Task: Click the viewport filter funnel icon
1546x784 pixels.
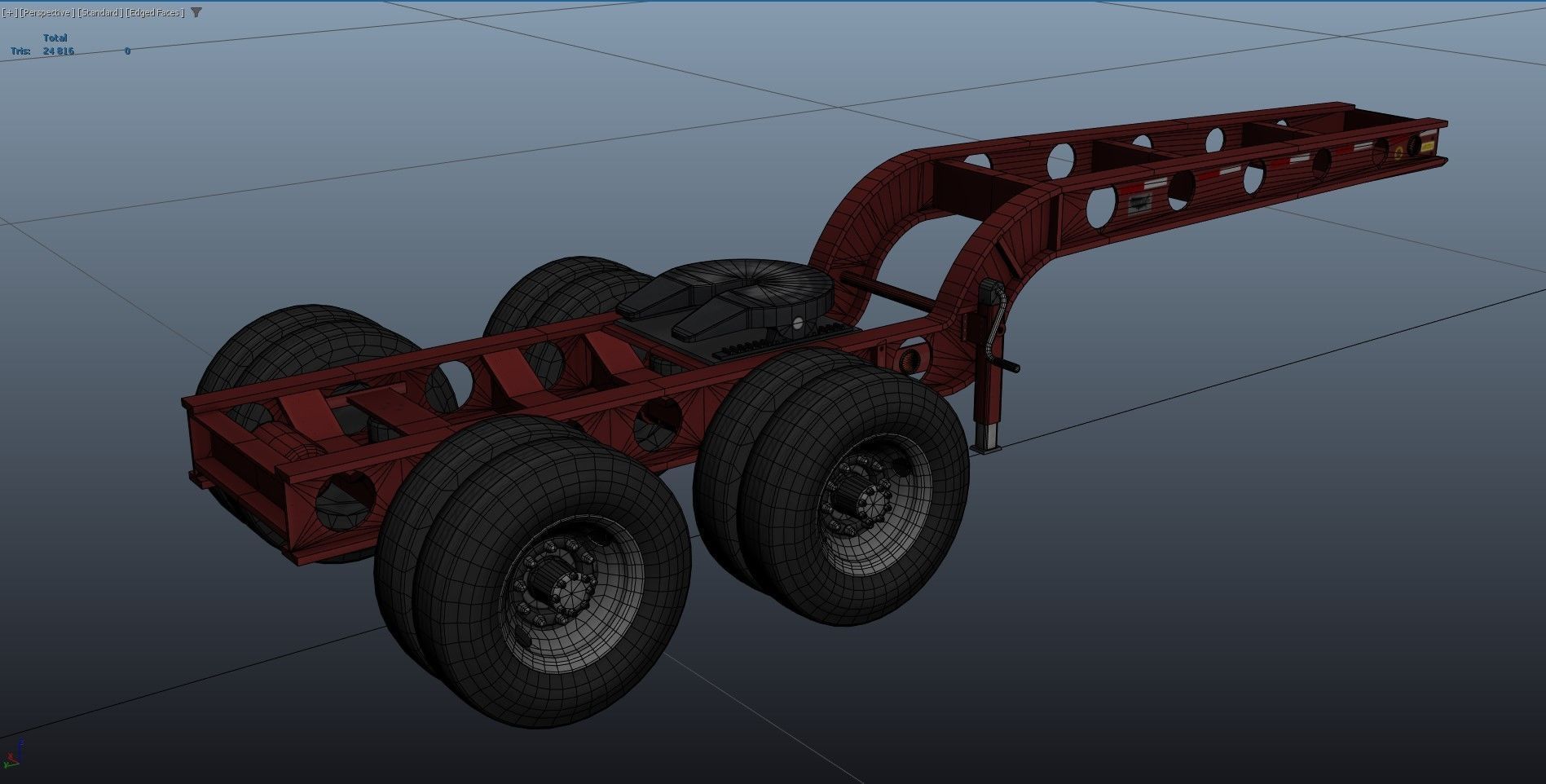Action: (196, 13)
